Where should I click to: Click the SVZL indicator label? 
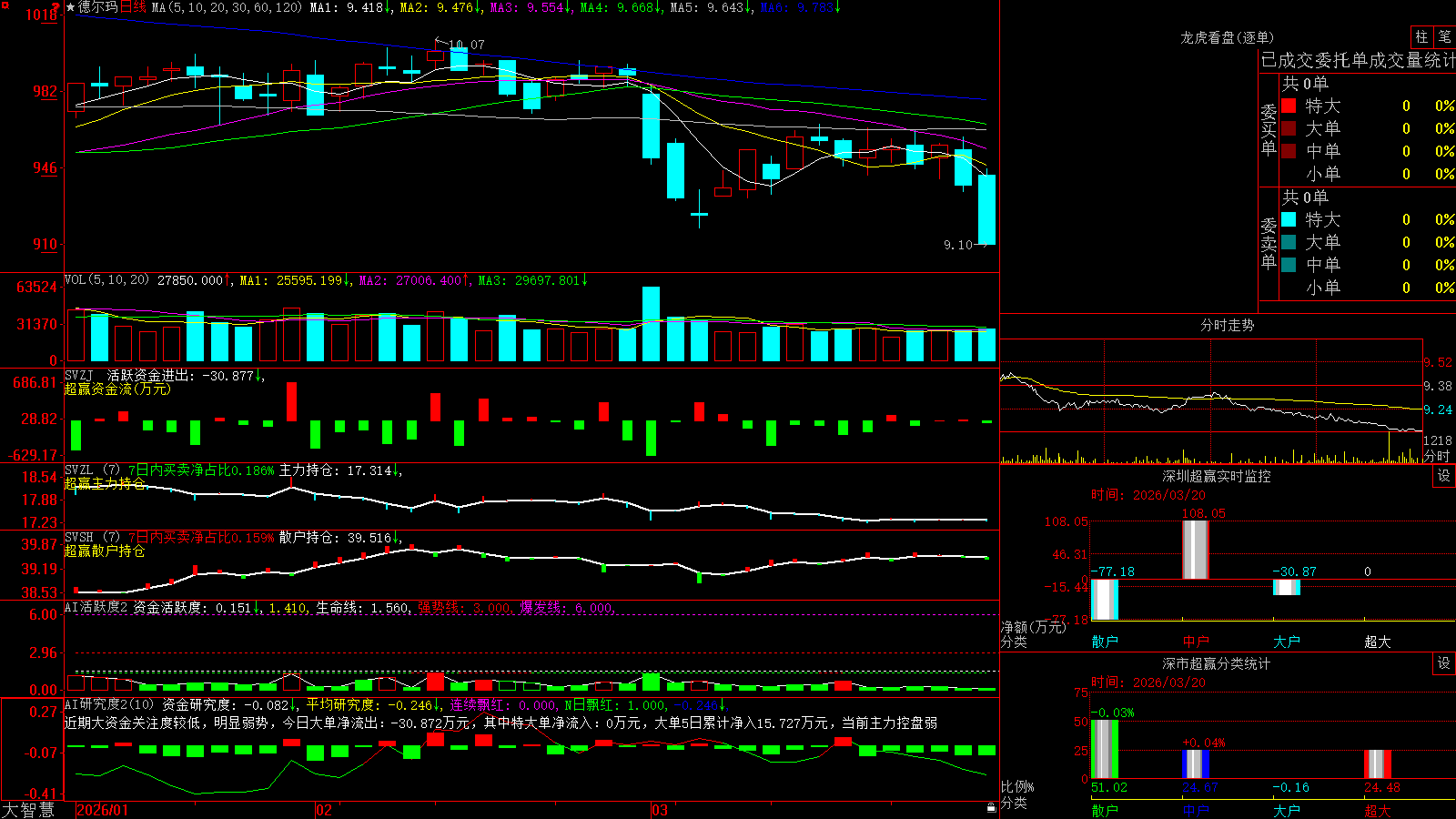pos(79,470)
